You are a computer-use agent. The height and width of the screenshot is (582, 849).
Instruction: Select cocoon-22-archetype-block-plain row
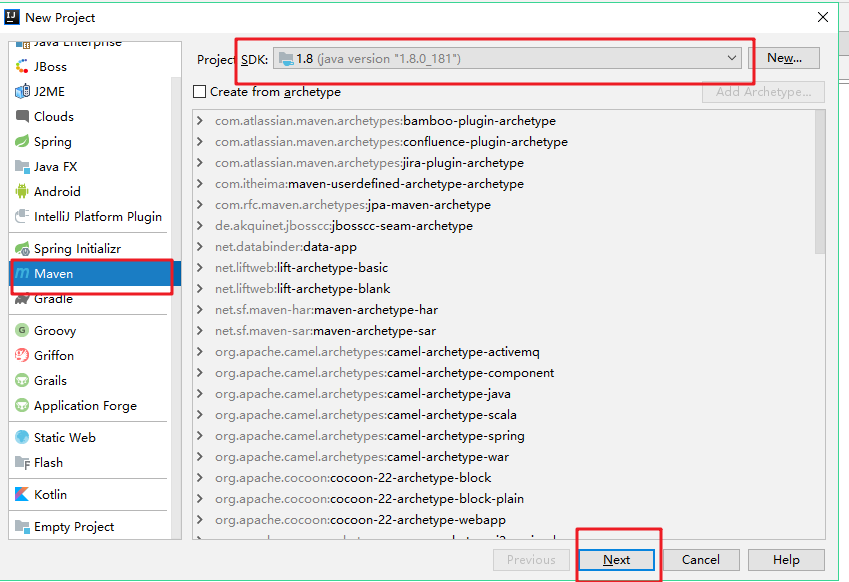[504, 499]
